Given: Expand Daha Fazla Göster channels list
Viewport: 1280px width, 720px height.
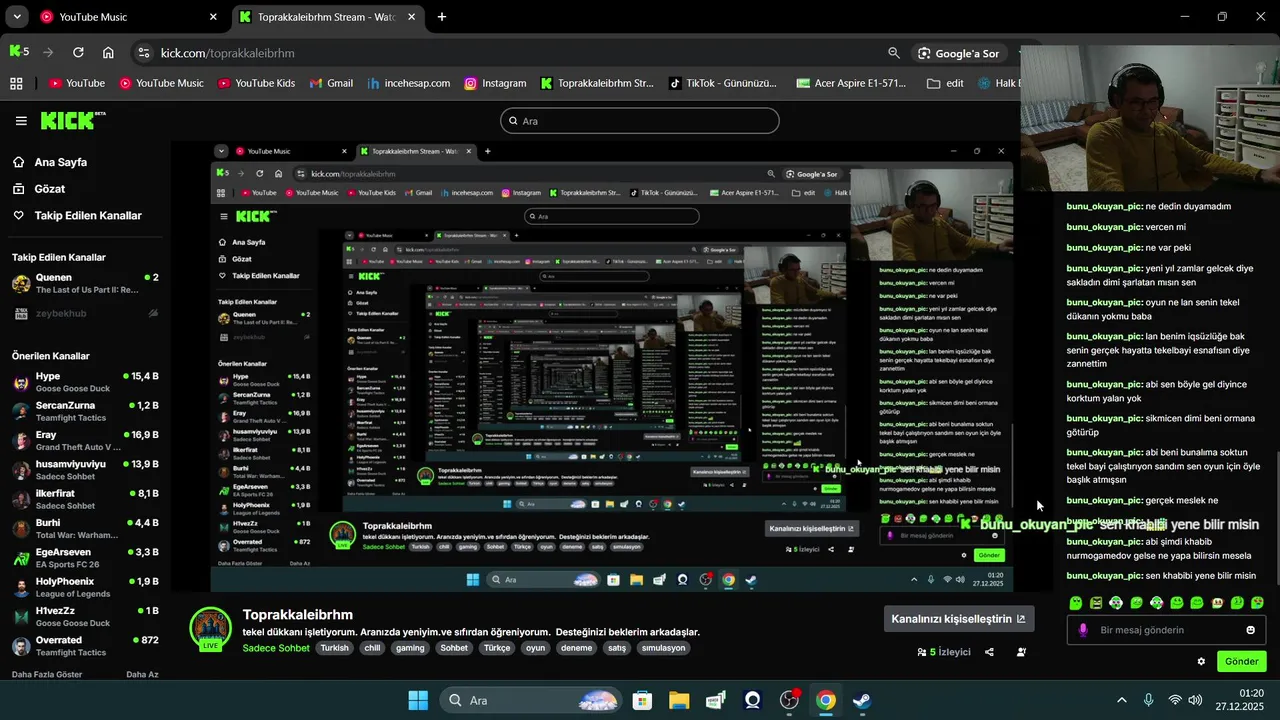Looking at the screenshot, I should coord(47,674).
